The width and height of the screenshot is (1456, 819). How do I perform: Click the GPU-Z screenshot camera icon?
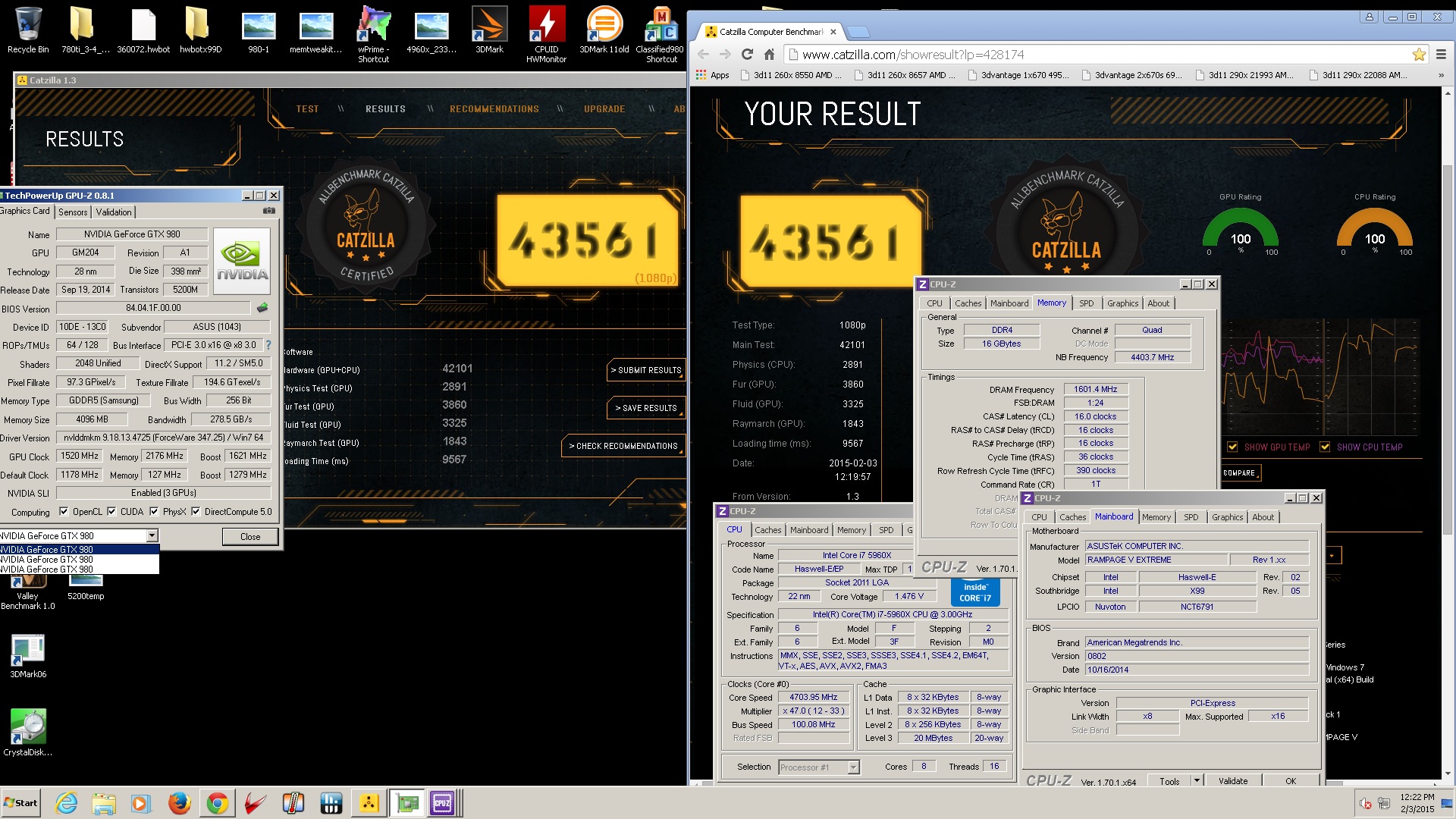coord(269,211)
